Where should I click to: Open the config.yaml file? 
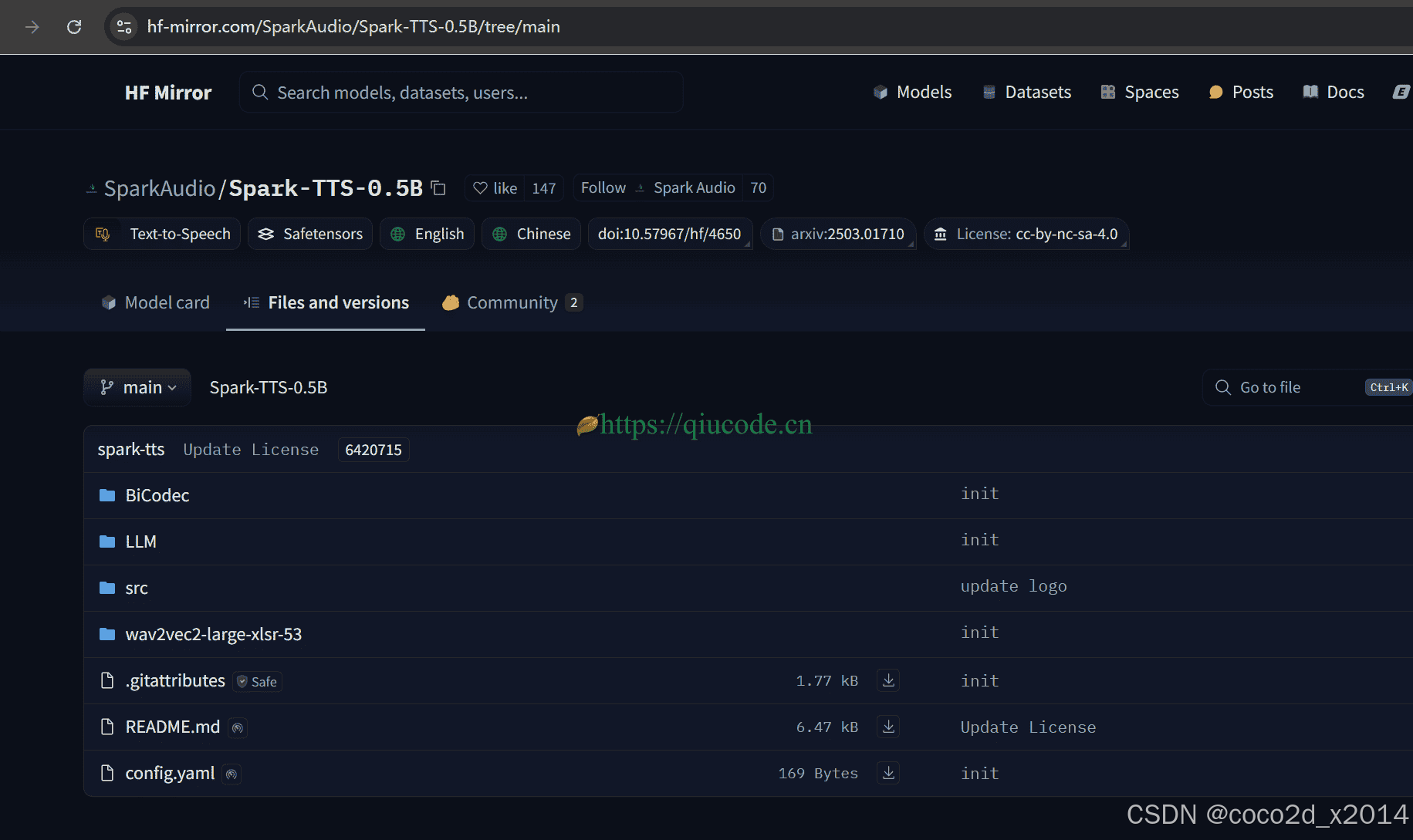[x=170, y=773]
